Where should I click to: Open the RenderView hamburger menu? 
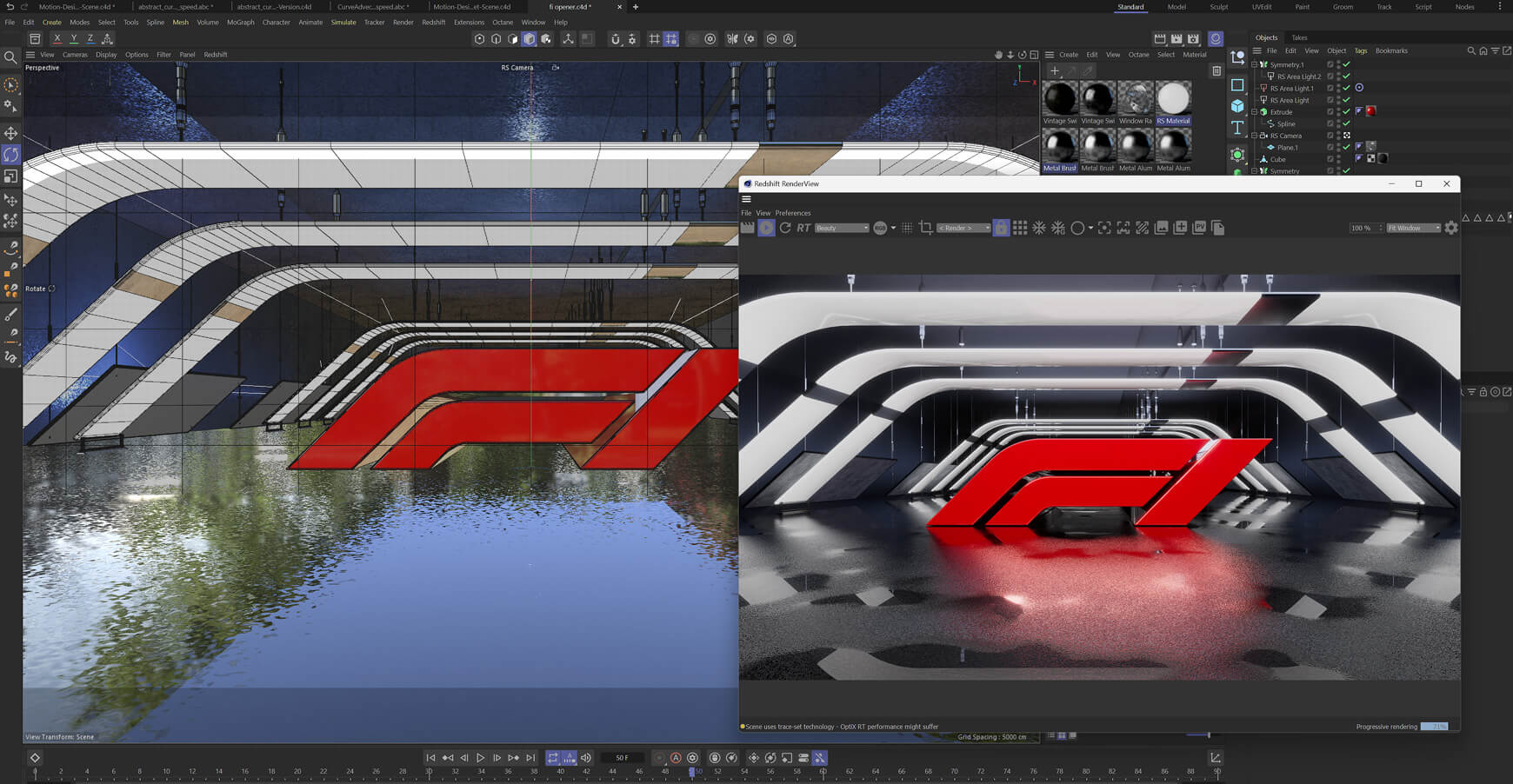746,199
